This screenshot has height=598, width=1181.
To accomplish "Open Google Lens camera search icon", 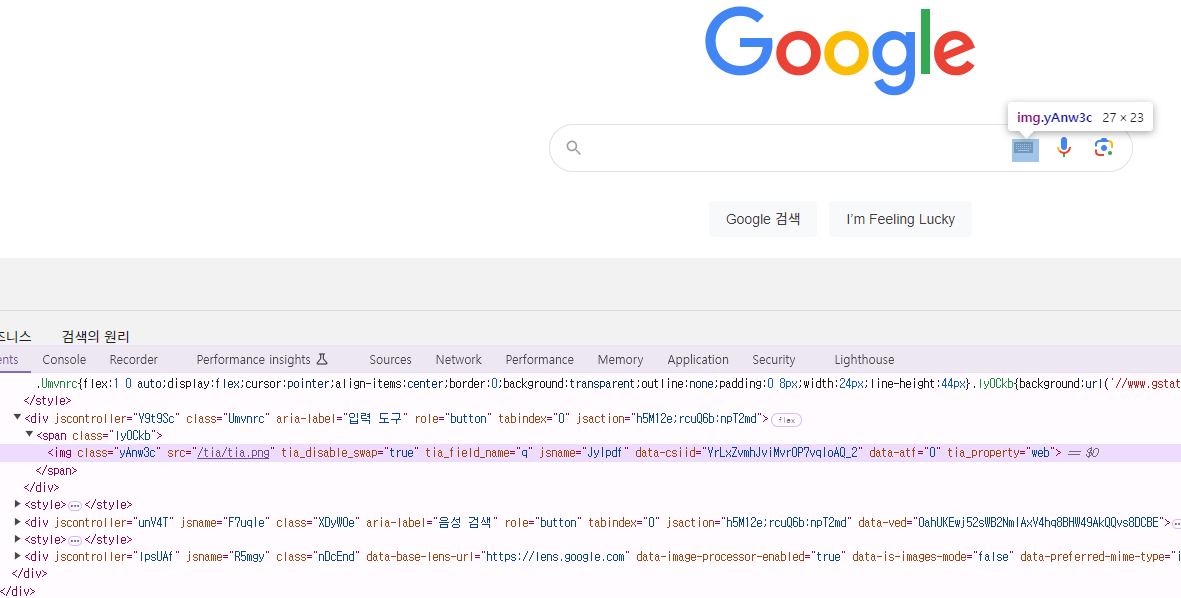I will tap(1103, 148).
